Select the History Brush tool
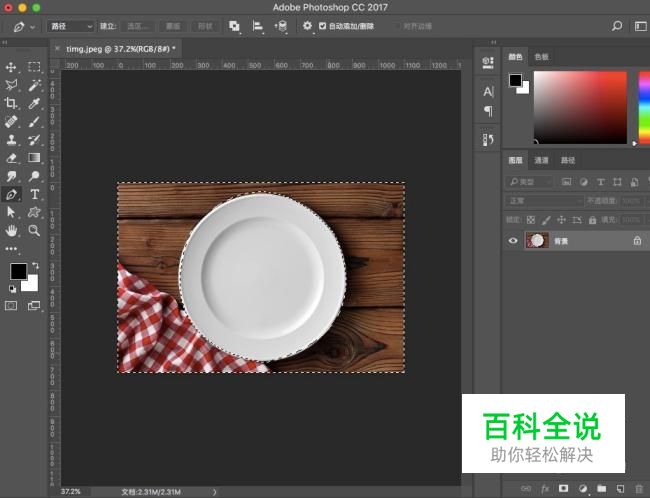This screenshot has height=498, width=650. coord(34,140)
